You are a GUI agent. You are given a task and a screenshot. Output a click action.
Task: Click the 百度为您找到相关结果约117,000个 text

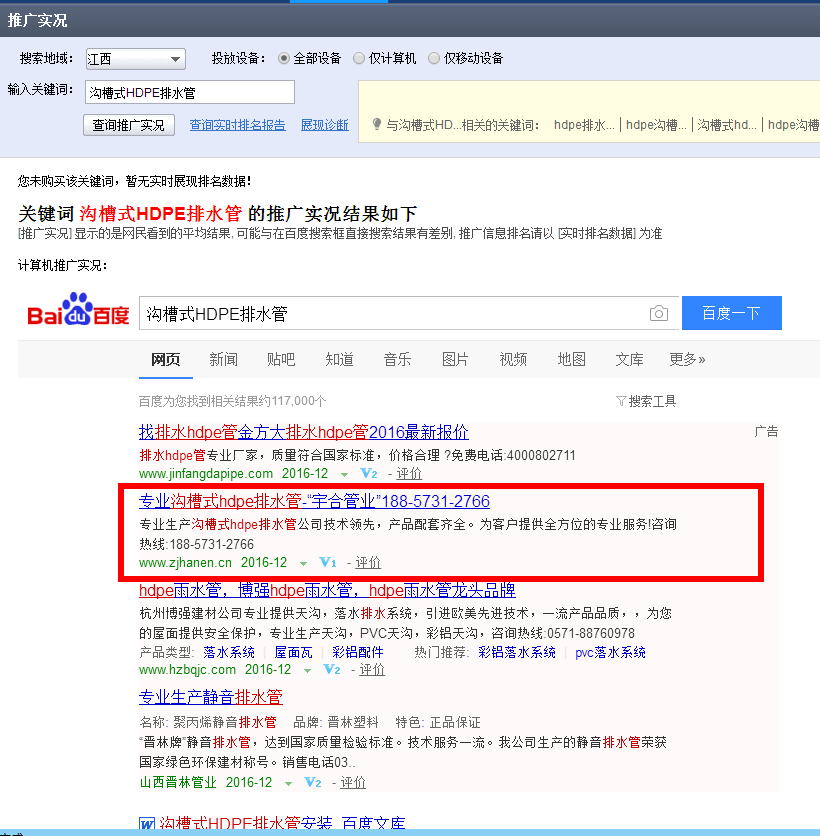[232, 401]
